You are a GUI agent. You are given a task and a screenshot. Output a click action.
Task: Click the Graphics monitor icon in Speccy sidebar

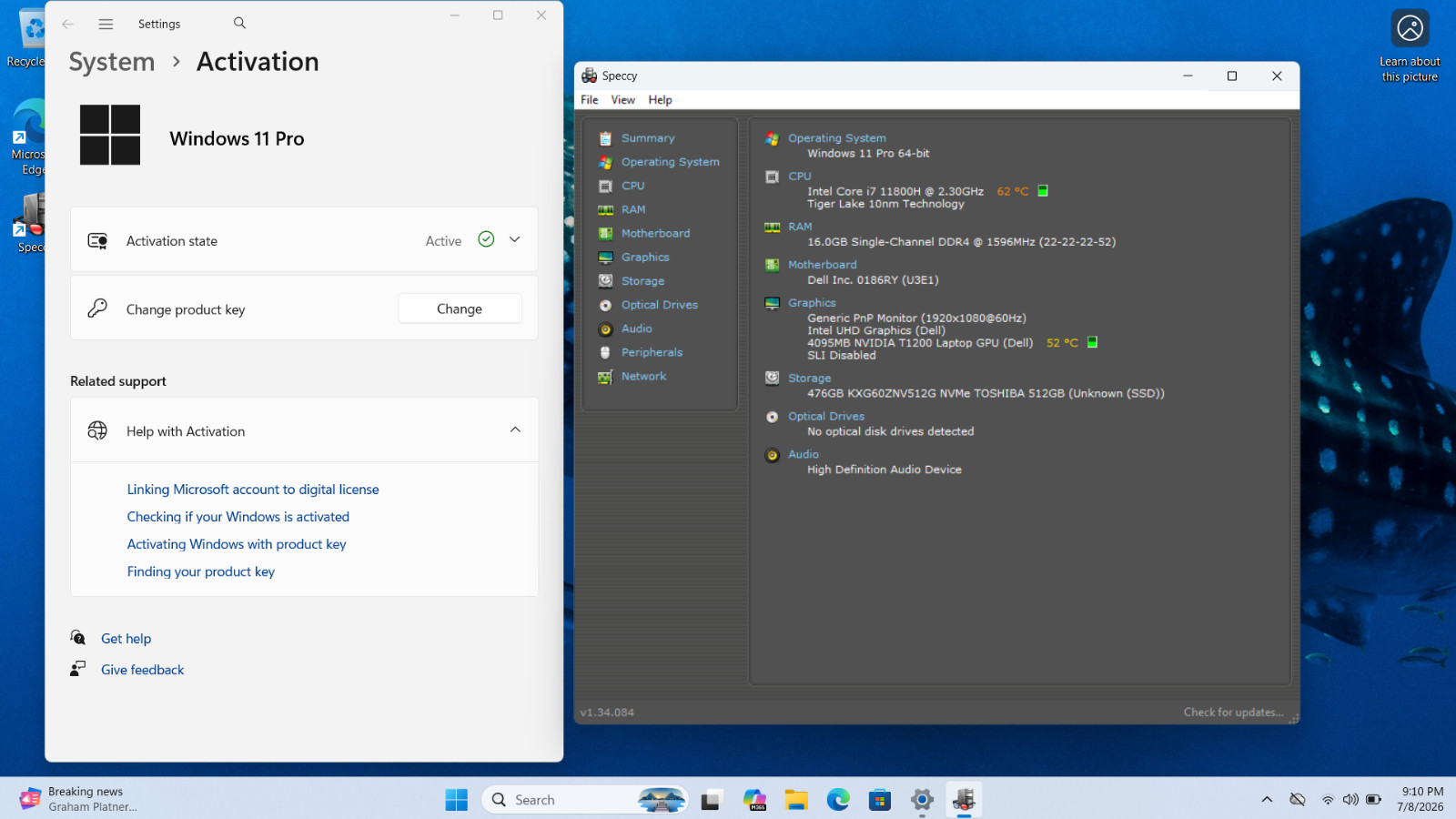[605, 258]
